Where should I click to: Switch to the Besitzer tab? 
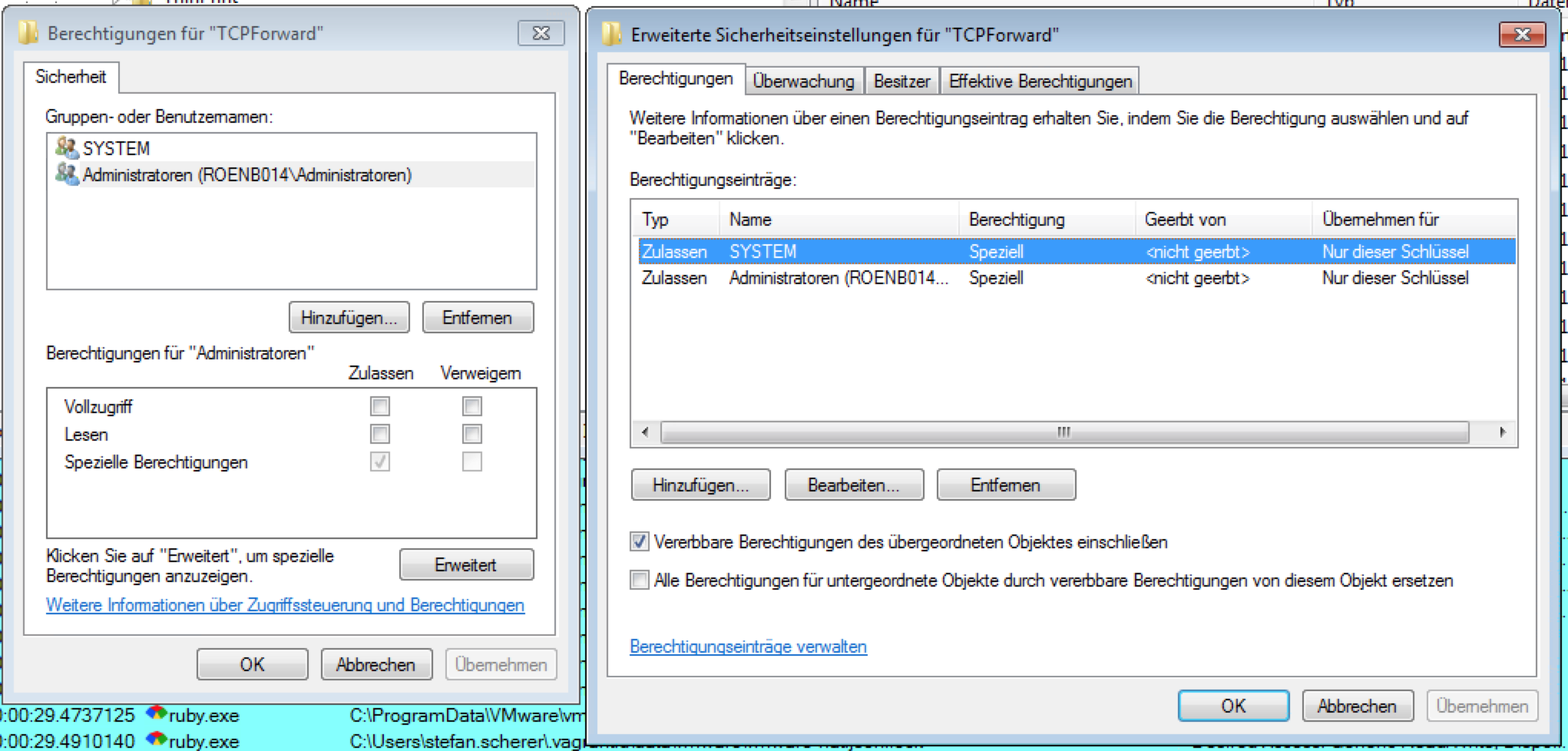click(902, 81)
